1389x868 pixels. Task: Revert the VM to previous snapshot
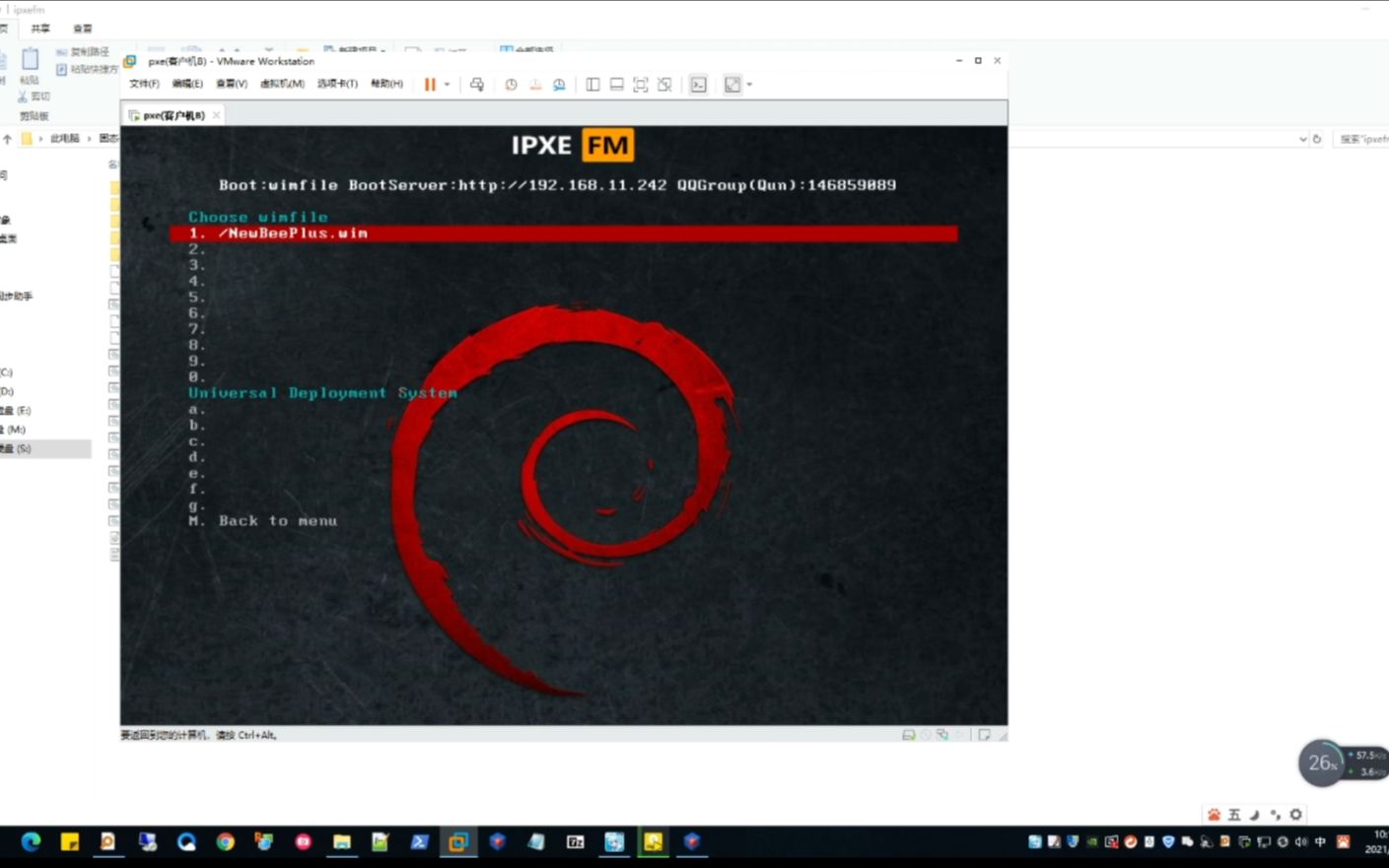535,85
